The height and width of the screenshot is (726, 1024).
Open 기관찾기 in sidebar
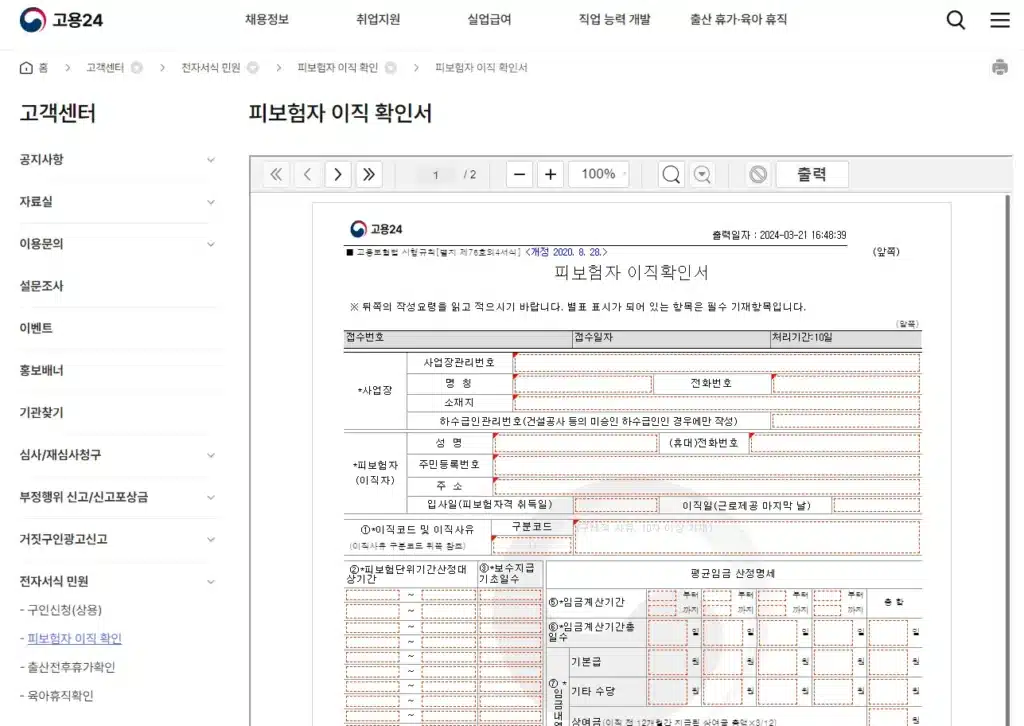(41, 413)
